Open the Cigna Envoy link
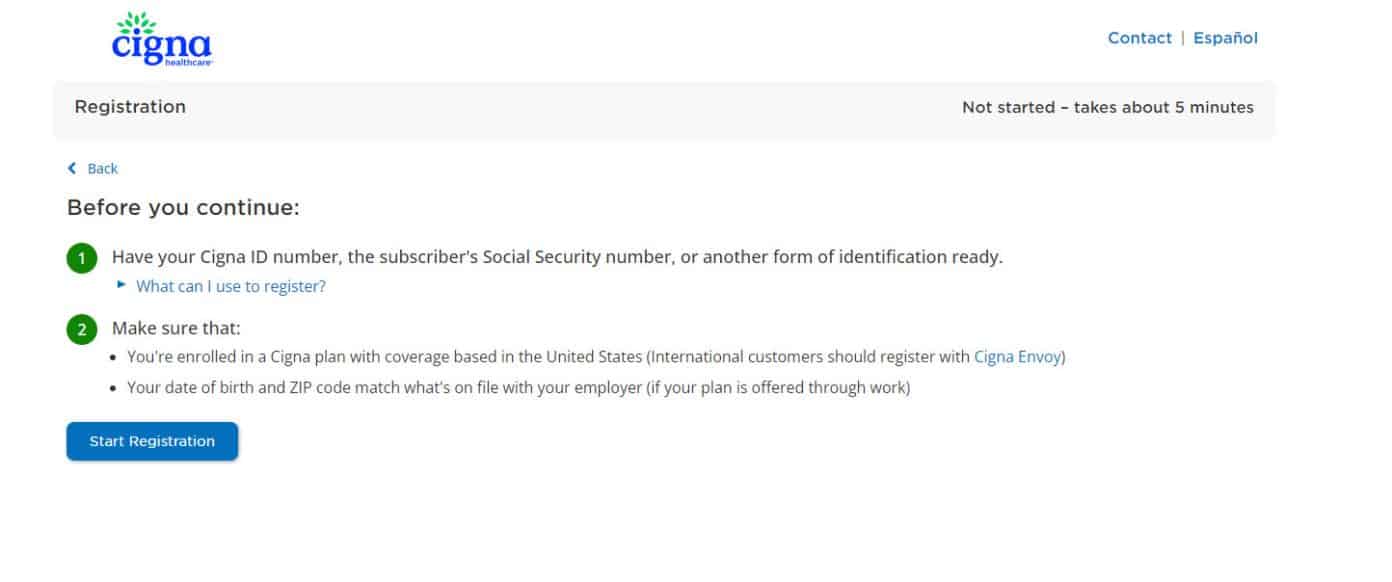Image resolution: width=1392 pixels, height=582 pixels. pos(1017,356)
